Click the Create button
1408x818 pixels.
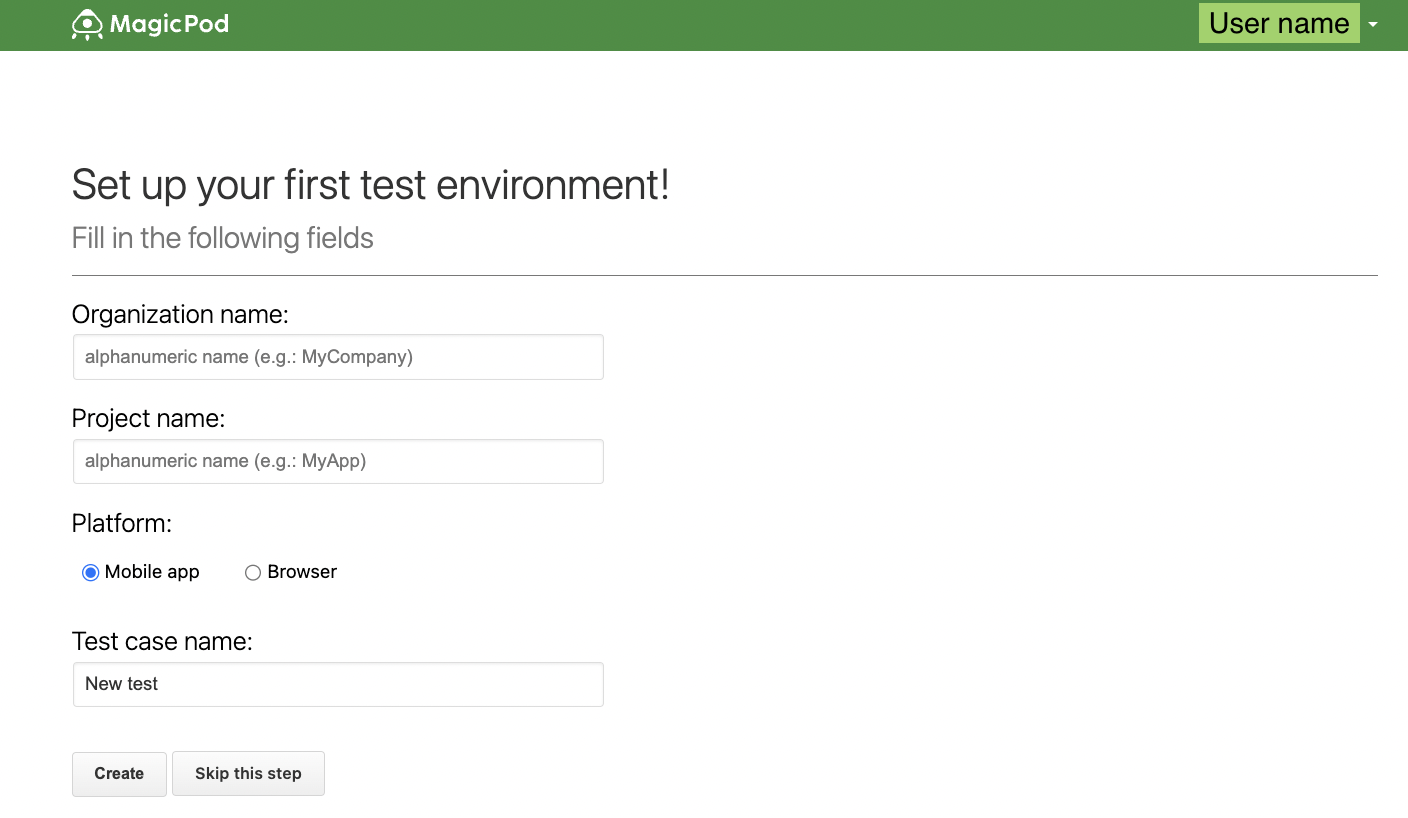[119, 774]
